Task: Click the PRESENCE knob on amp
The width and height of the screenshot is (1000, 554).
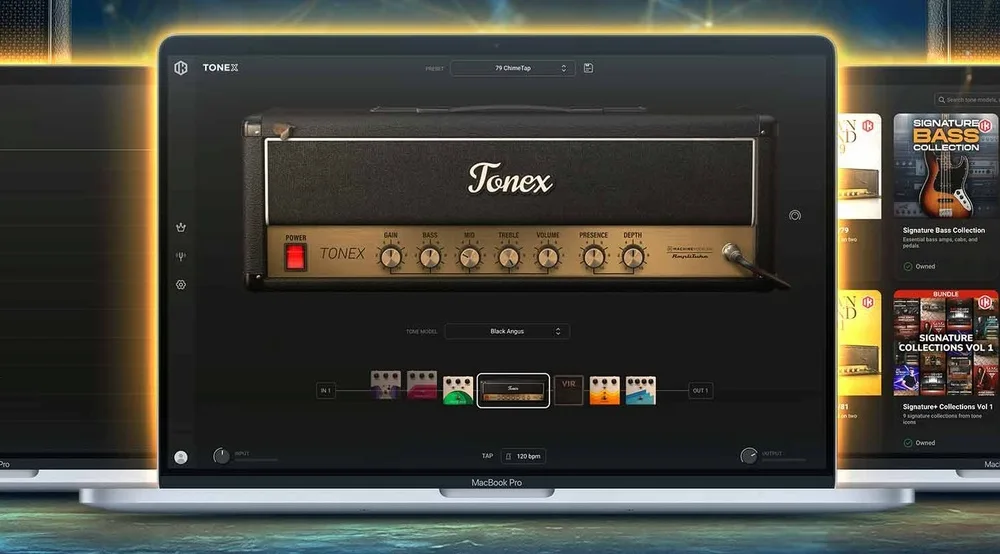Action: (x=594, y=258)
